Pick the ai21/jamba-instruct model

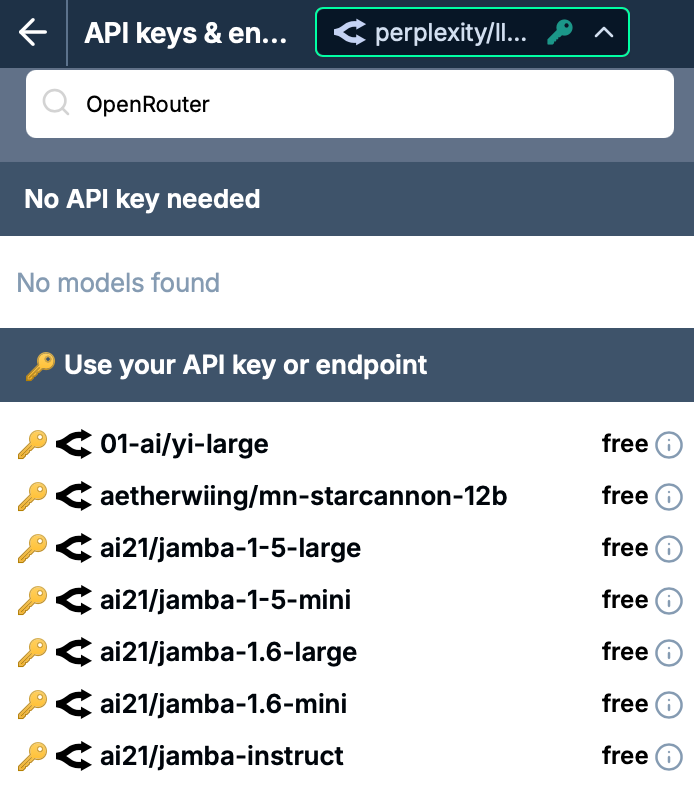click(222, 756)
